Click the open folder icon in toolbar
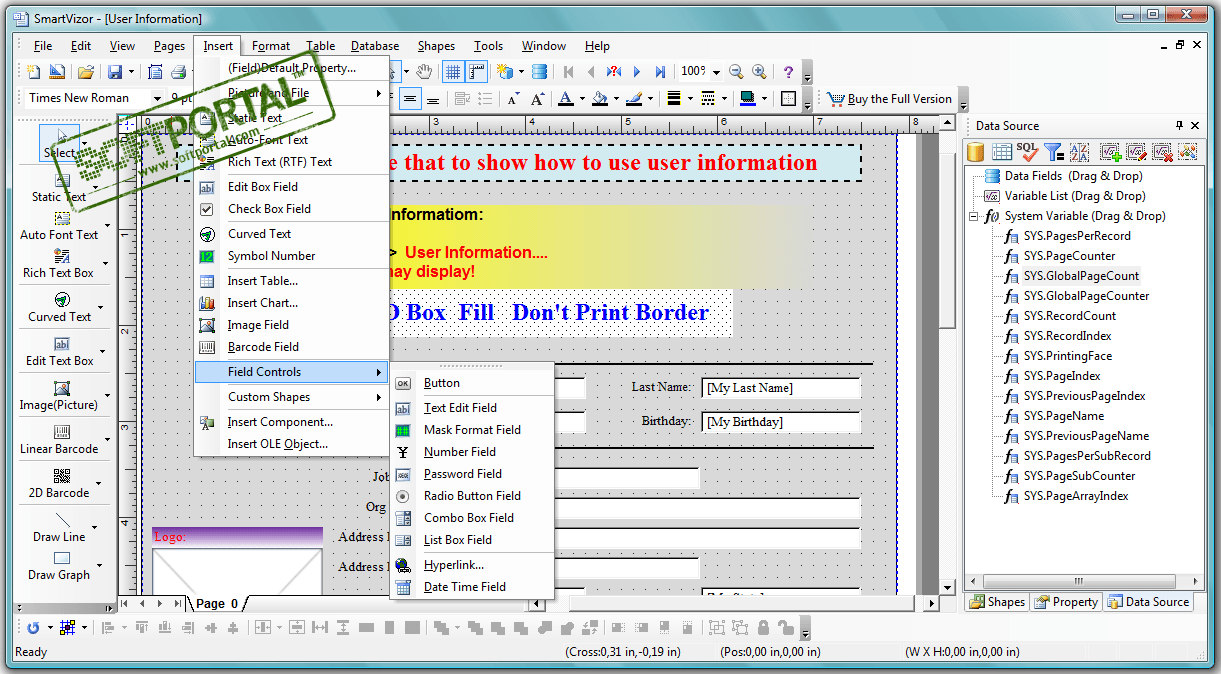The width and height of the screenshot is (1221, 674). coord(86,71)
